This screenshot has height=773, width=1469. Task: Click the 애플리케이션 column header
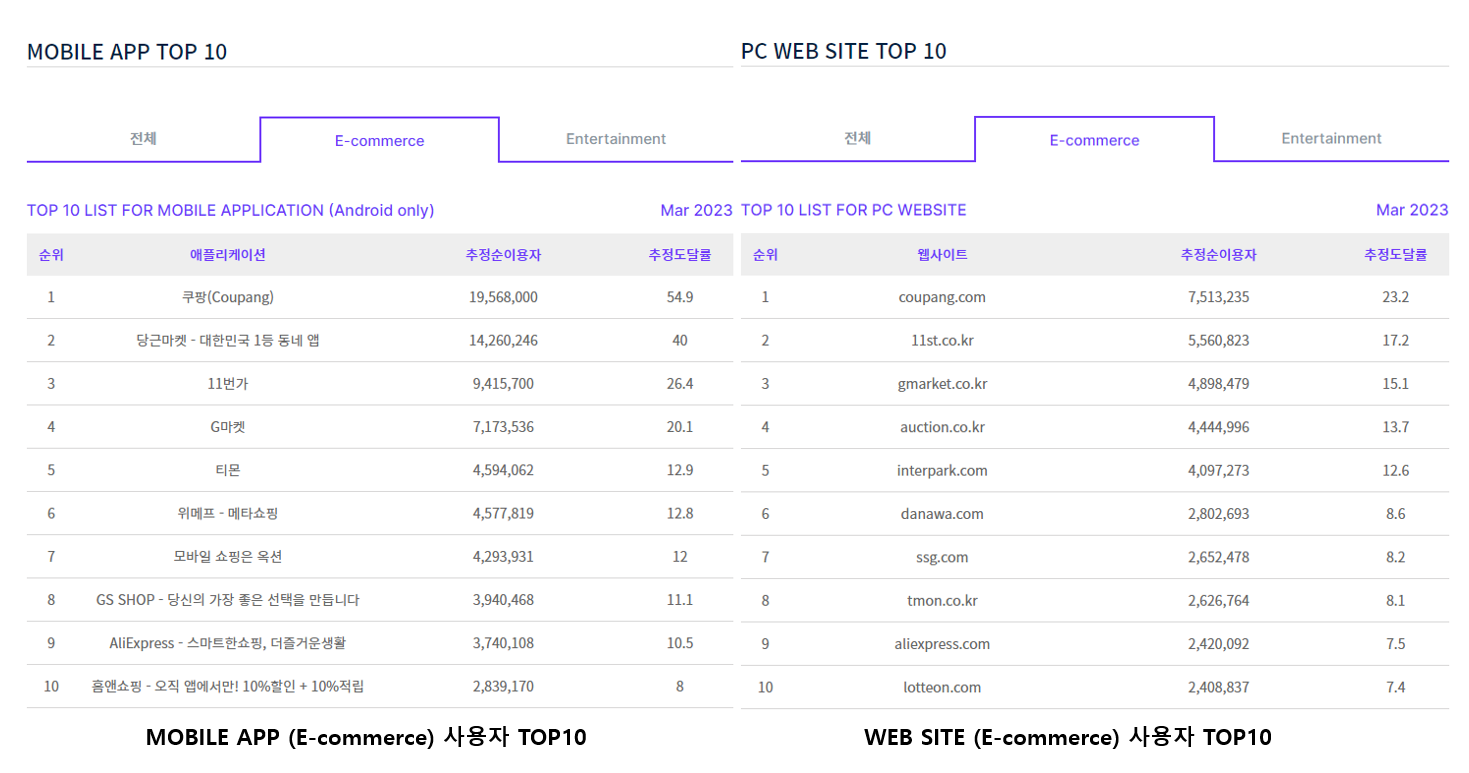pyautogui.click(x=228, y=255)
